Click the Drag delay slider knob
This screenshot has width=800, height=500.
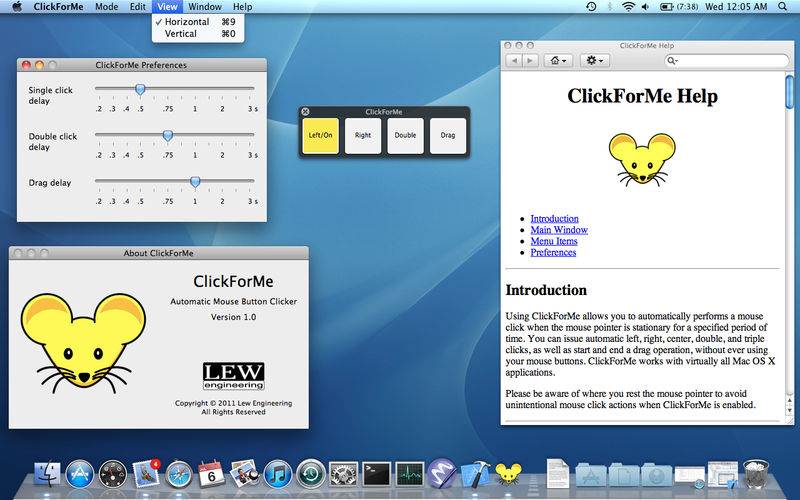click(x=195, y=182)
